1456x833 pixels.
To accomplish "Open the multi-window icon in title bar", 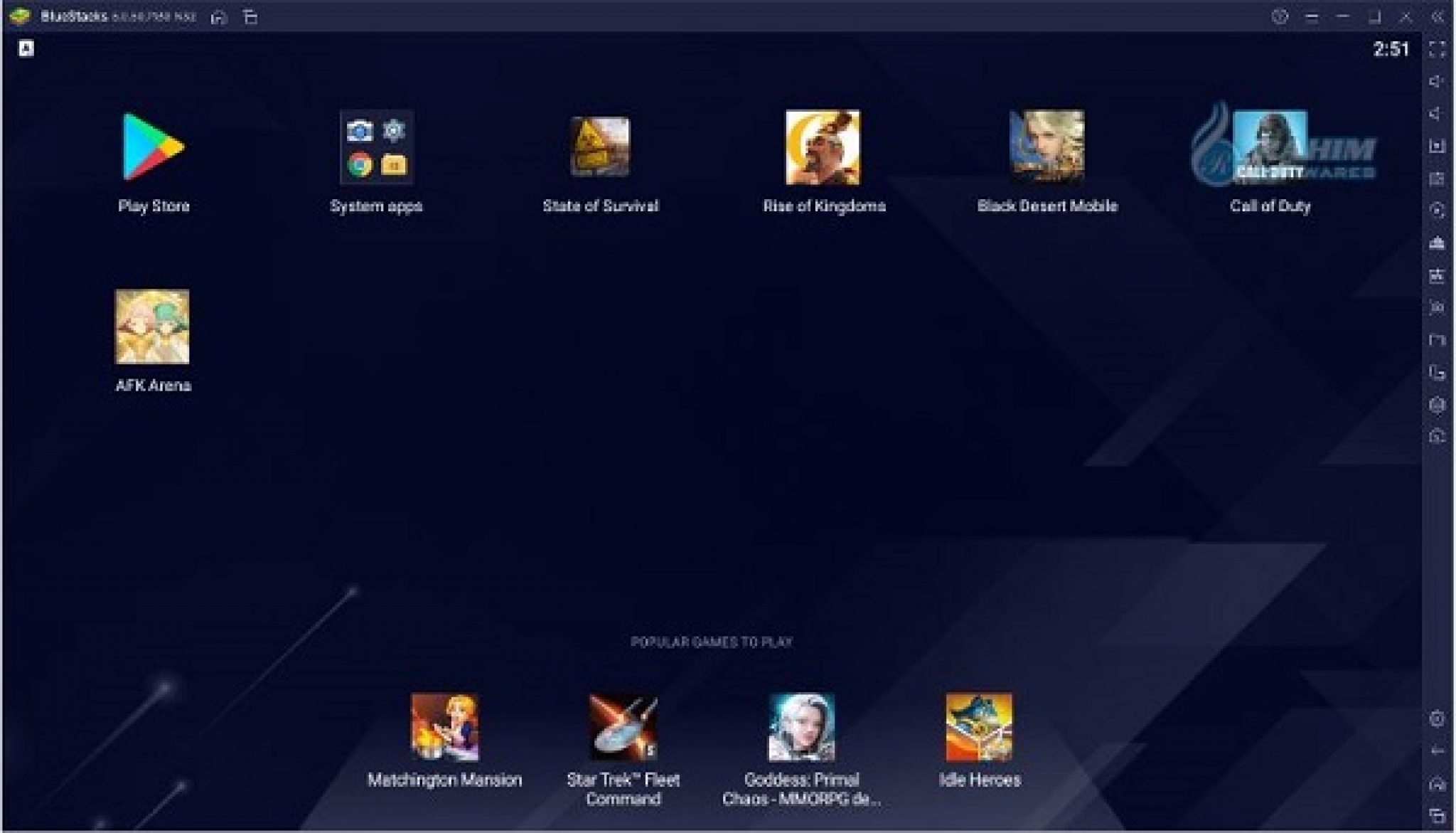I will click(x=250, y=17).
